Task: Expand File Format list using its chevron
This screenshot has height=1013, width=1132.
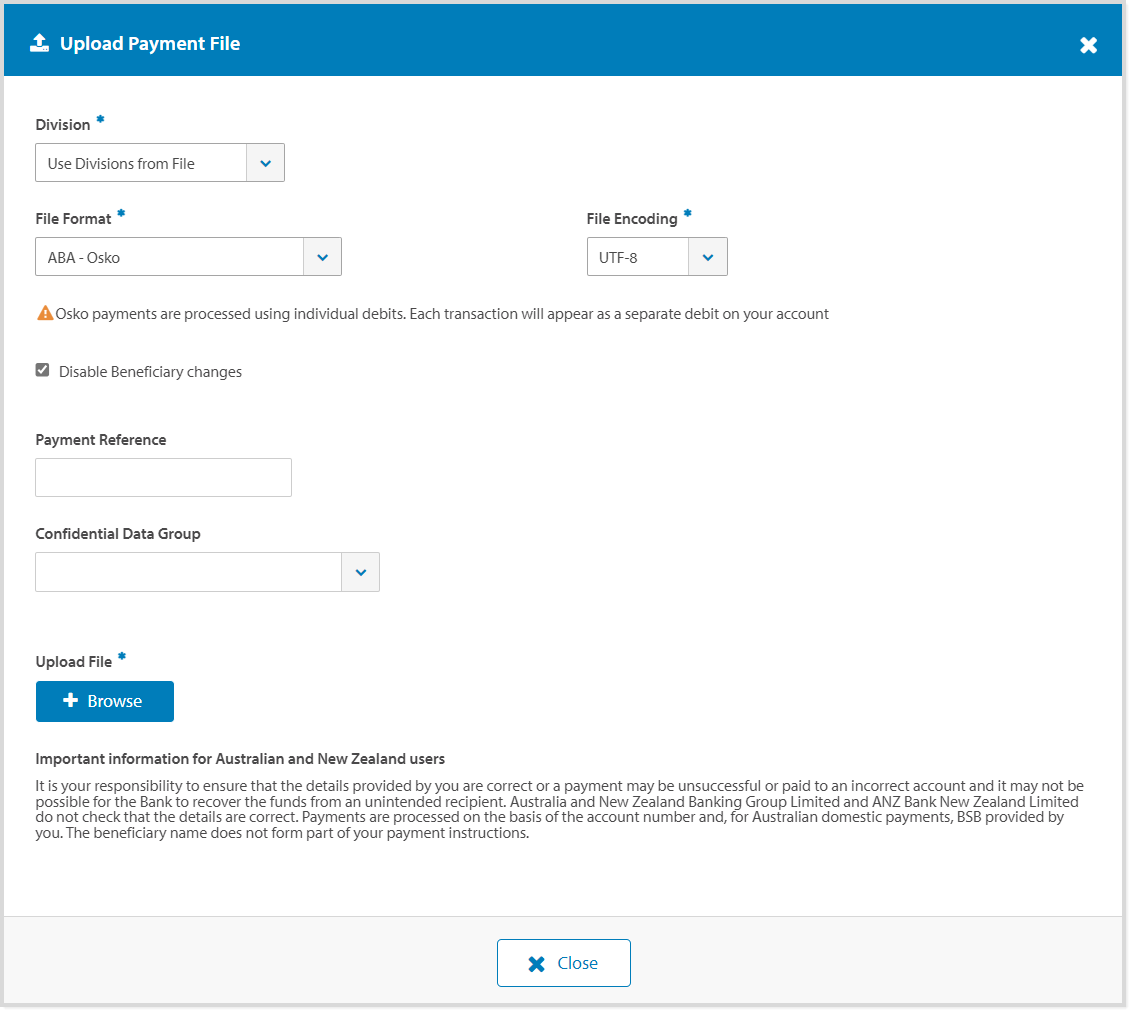Action: click(322, 257)
